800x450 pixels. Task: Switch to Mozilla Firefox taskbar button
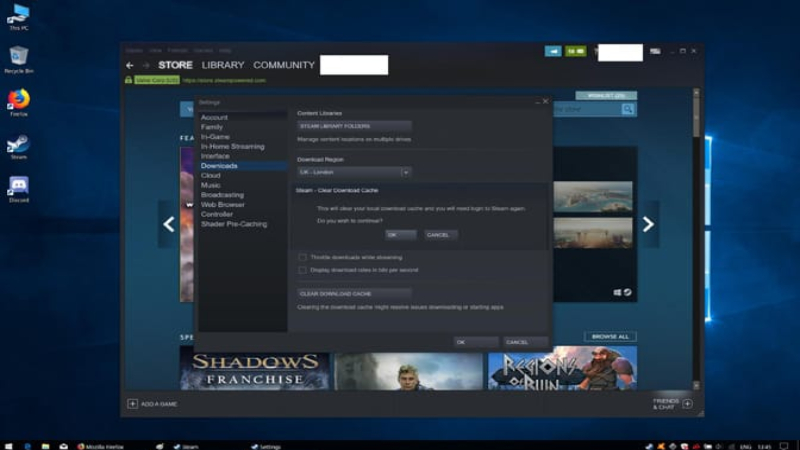pos(101,446)
